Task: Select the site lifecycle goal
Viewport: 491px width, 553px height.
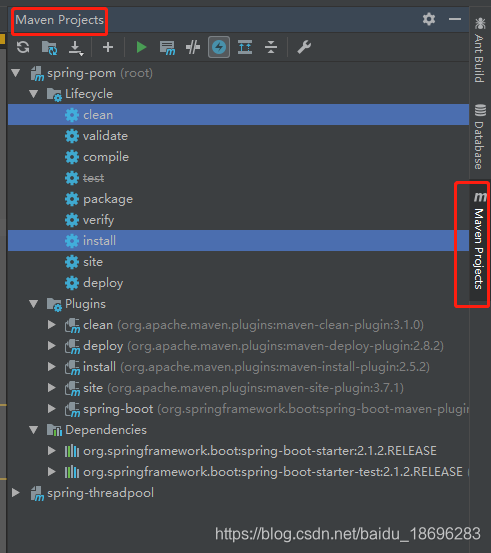Action: pyautogui.click(x=238, y=262)
